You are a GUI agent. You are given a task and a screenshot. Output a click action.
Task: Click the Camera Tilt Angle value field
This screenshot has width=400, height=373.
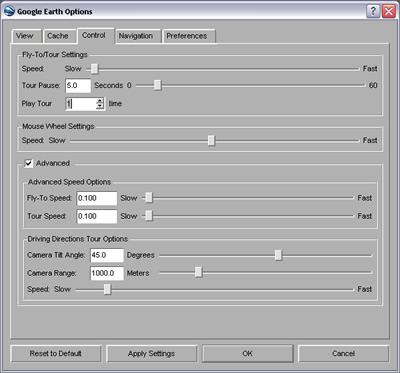[x=107, y=255]
